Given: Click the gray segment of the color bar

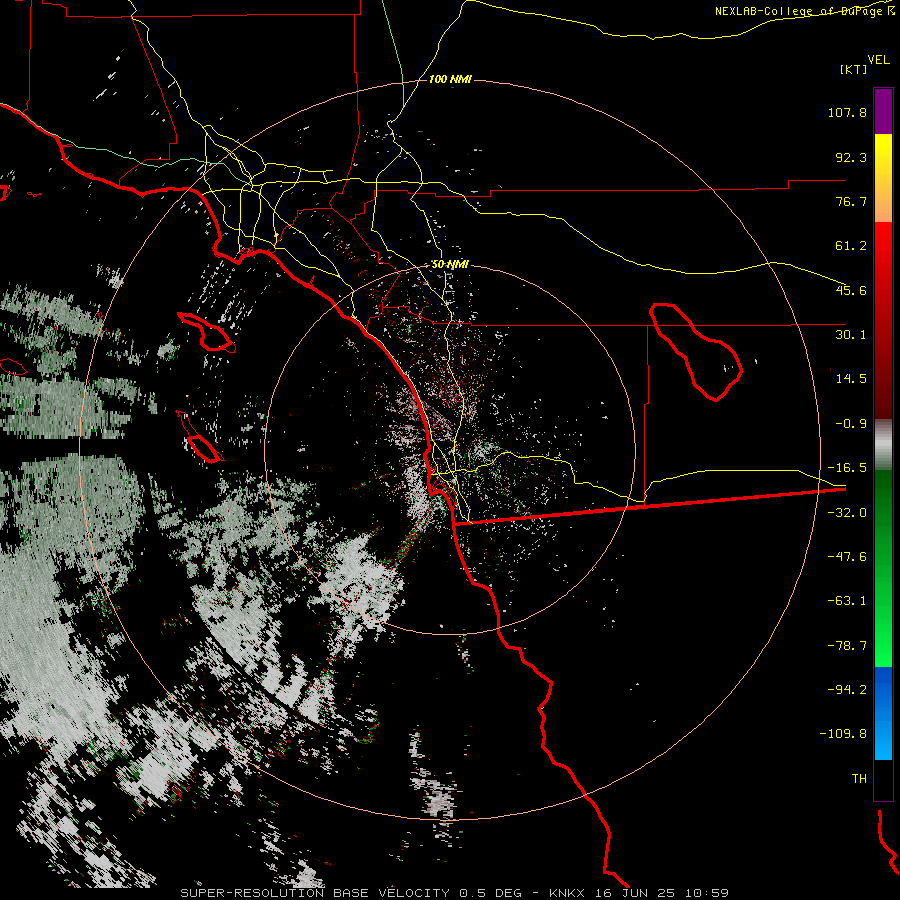Looking at the screenshot, I should (x=883, y=445).
